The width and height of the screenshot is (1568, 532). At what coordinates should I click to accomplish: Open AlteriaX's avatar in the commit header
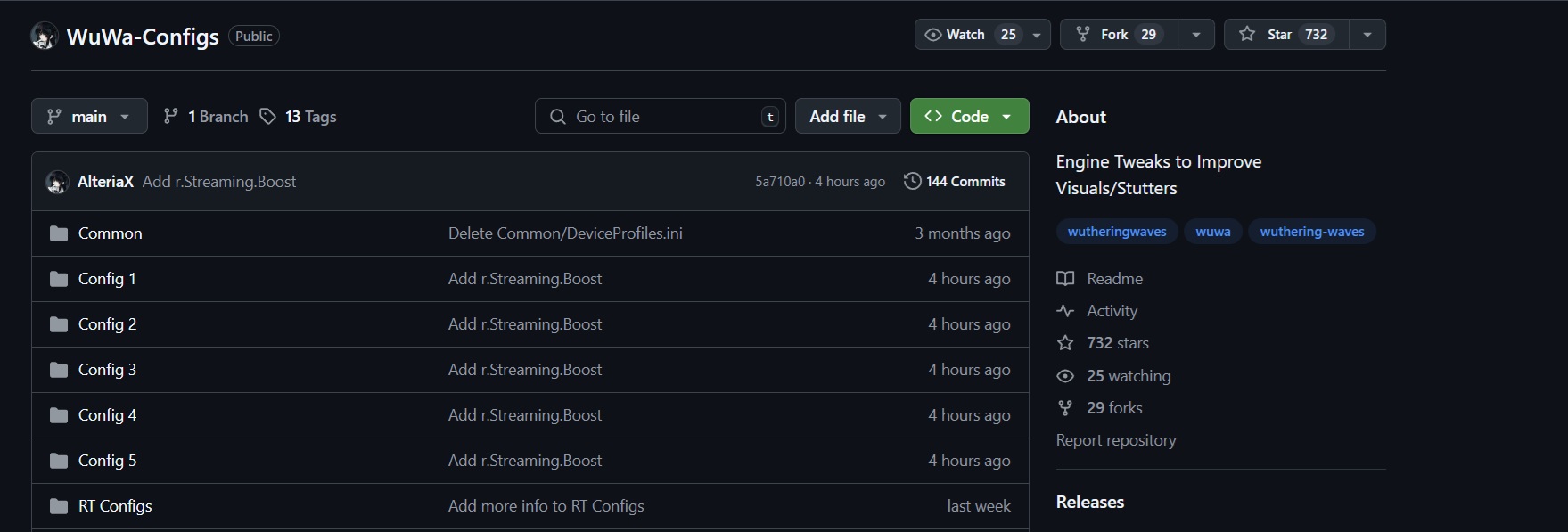point(57,182)
